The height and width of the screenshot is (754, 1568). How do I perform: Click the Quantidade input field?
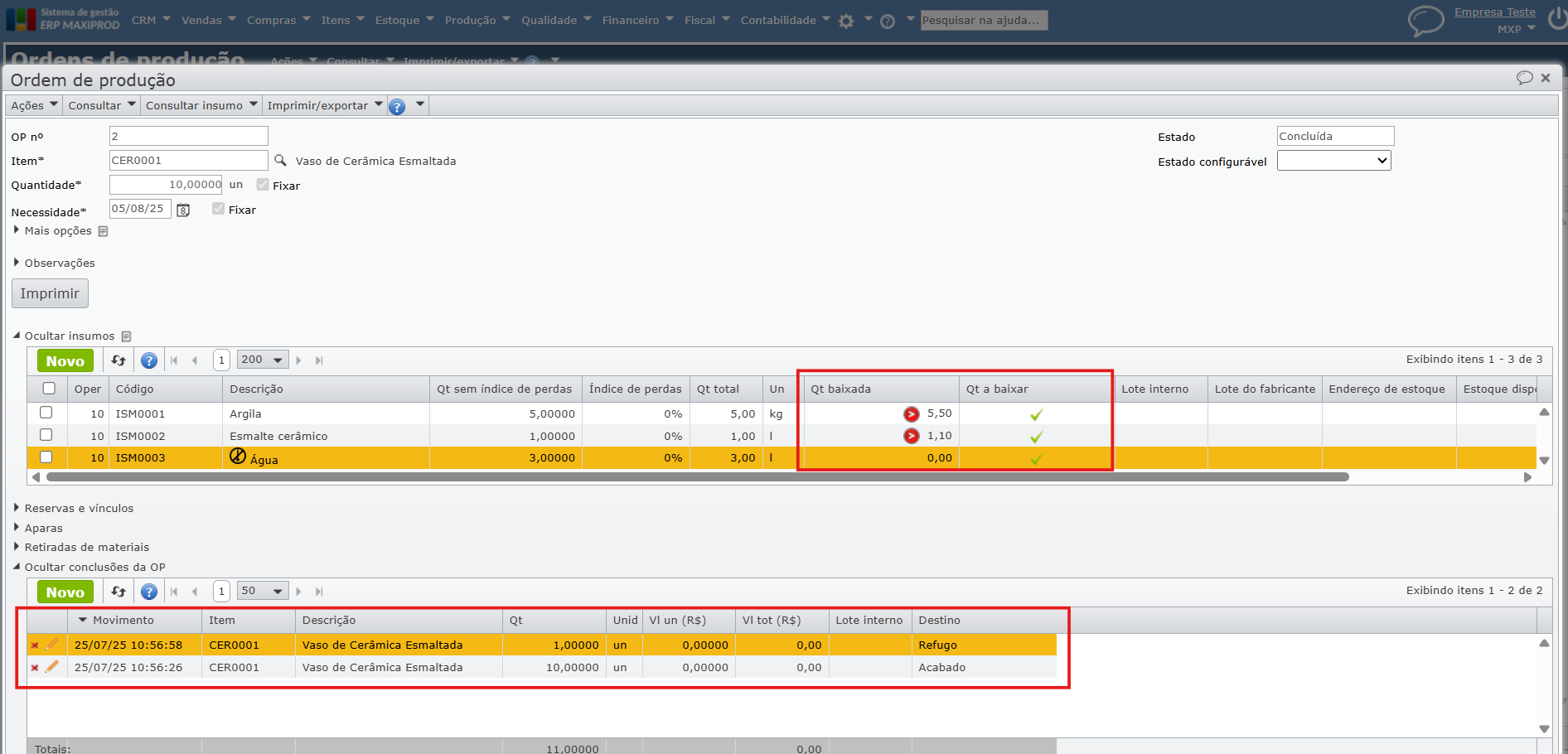[x=166, y=185]
